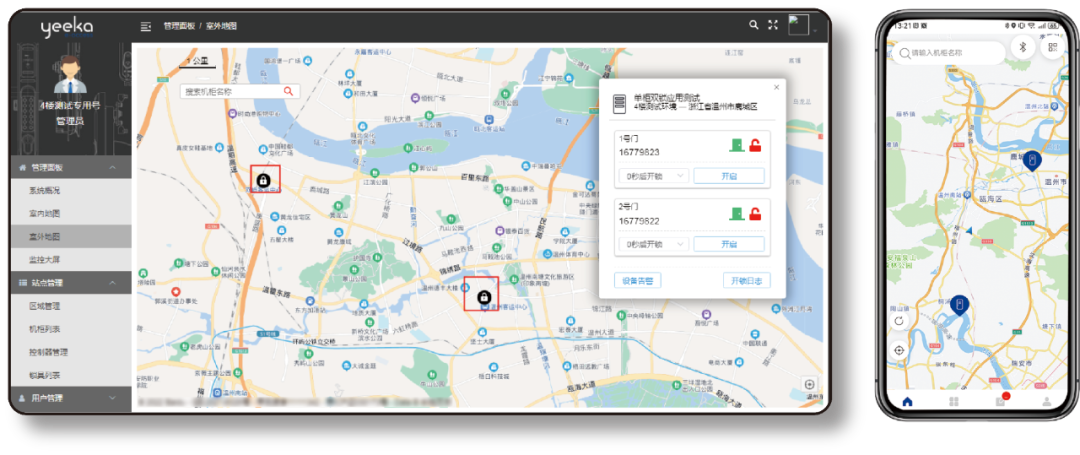Image resolution: width=1080 pixels, height=455 pixels.
Task: Click the 开锁日志 button in popup
Action: click(x=746, y=281)
